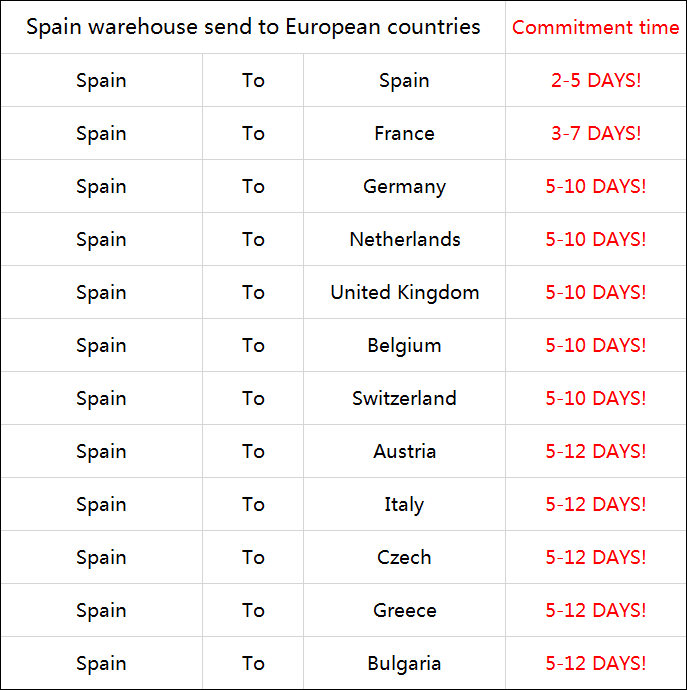Viewport: 687px width, 690px height.
Task: Select the France destination cell
Action: pos(404,133)
